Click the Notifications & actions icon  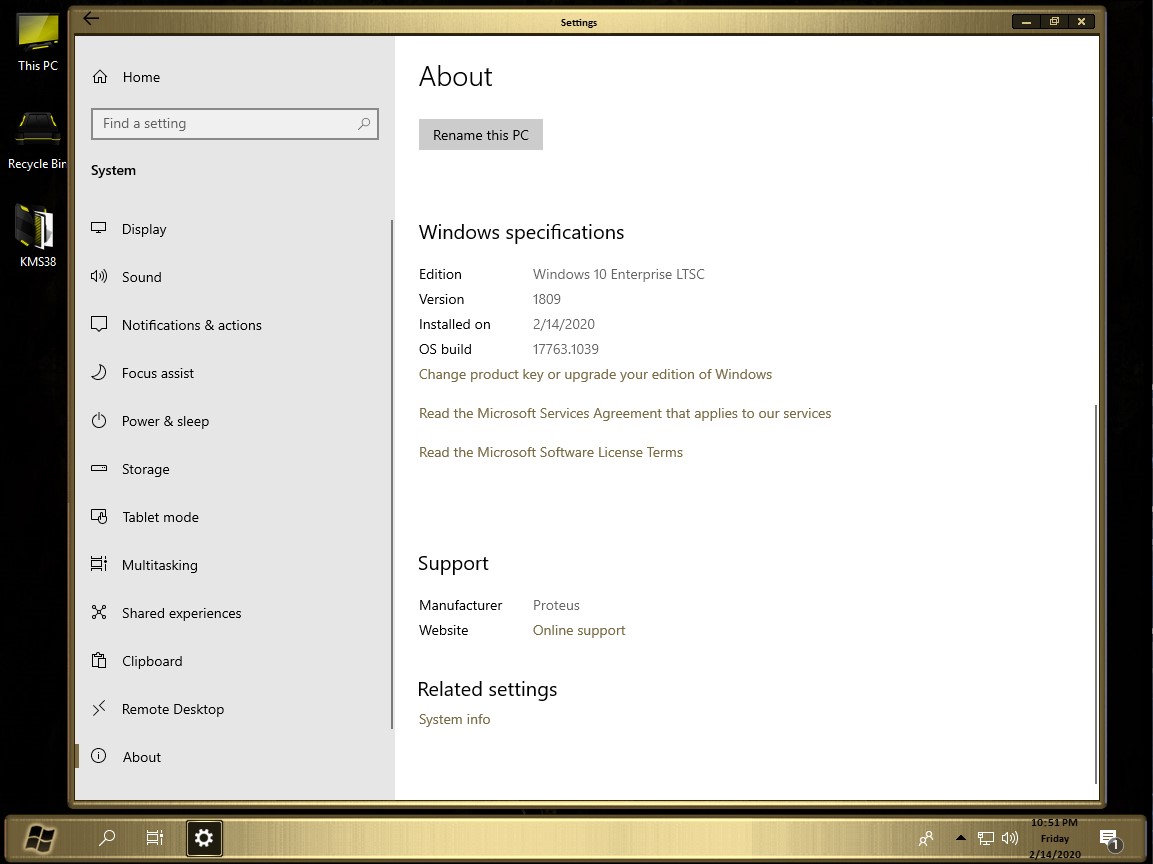[x=99, y=324]
